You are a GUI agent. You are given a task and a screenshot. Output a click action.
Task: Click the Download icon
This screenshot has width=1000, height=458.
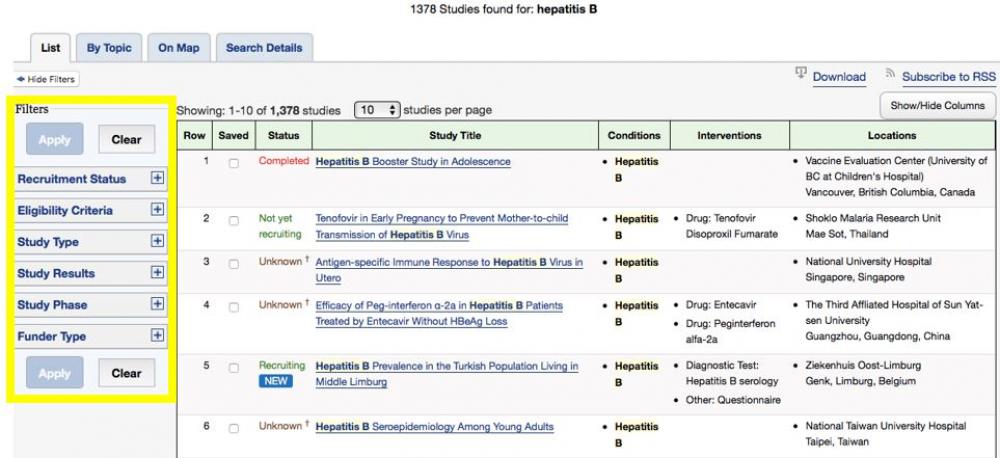coord(801,75)
